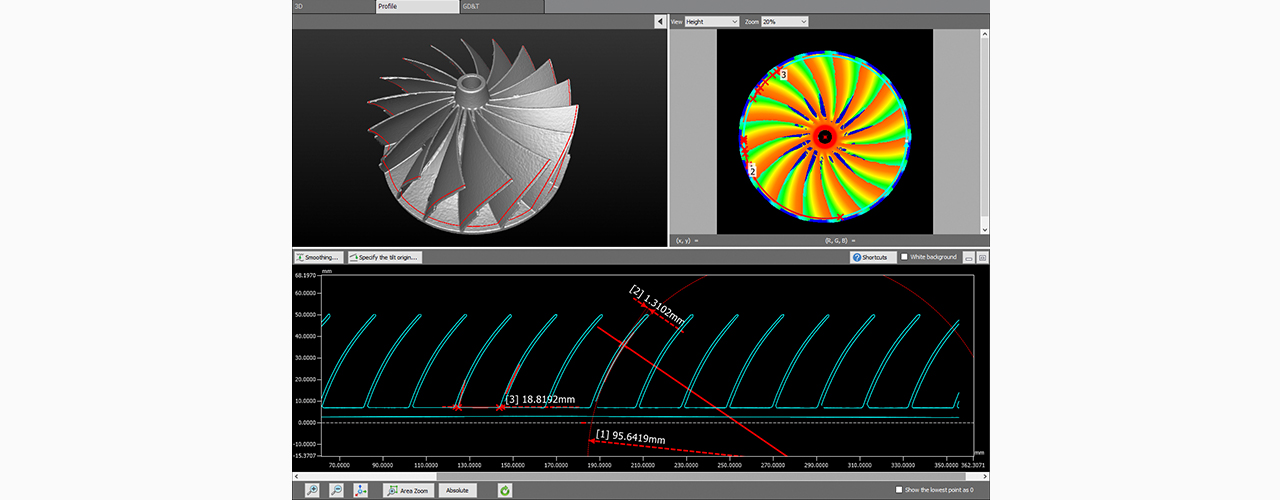The image size is (1280, 500).
Task: Open the Shortcuts help button
Action: (873, 257)
